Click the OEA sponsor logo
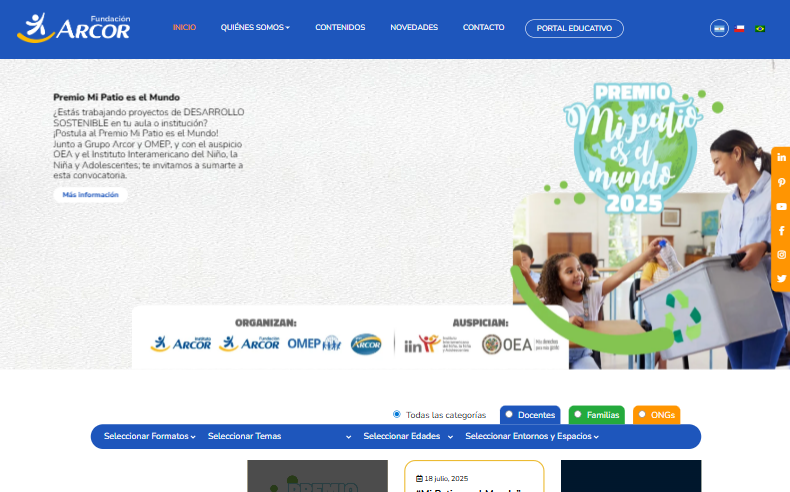The height and width of the screenshot is (492, 790). (520, 344)
